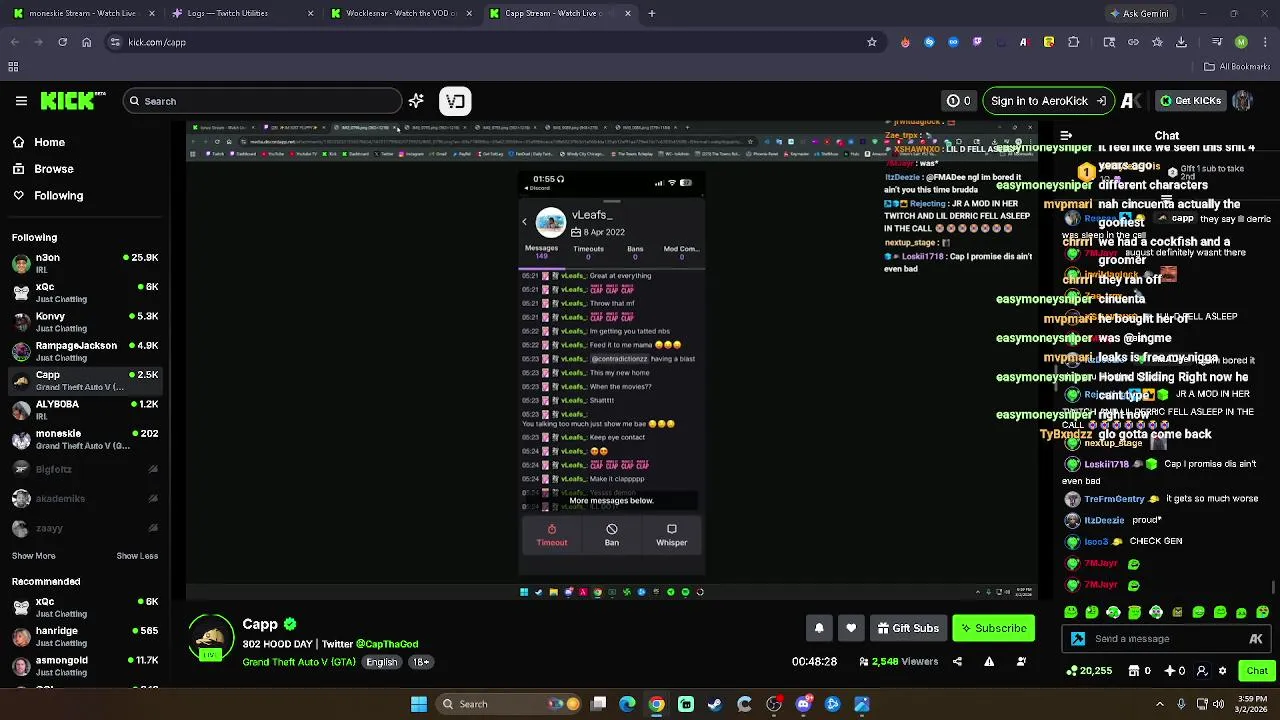Open chat settings gear icon
This screenshot has width=1280, height=720.
click(x=1222, y=671)
